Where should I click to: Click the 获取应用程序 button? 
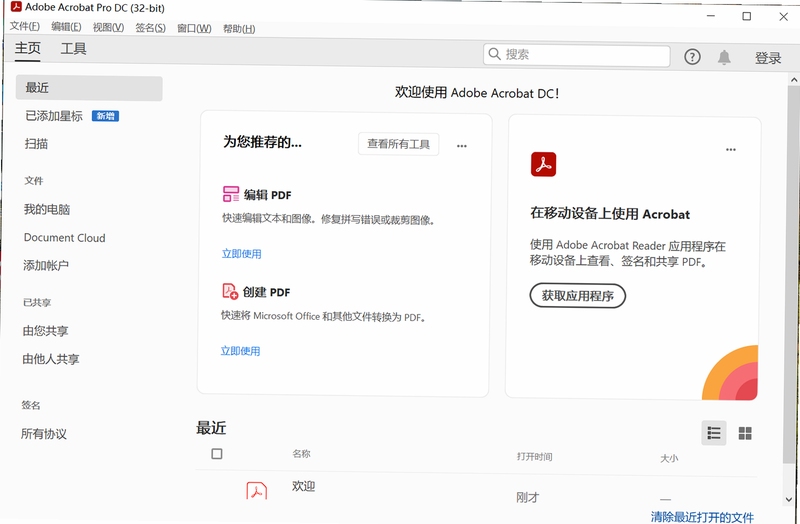tap(578, 295)
